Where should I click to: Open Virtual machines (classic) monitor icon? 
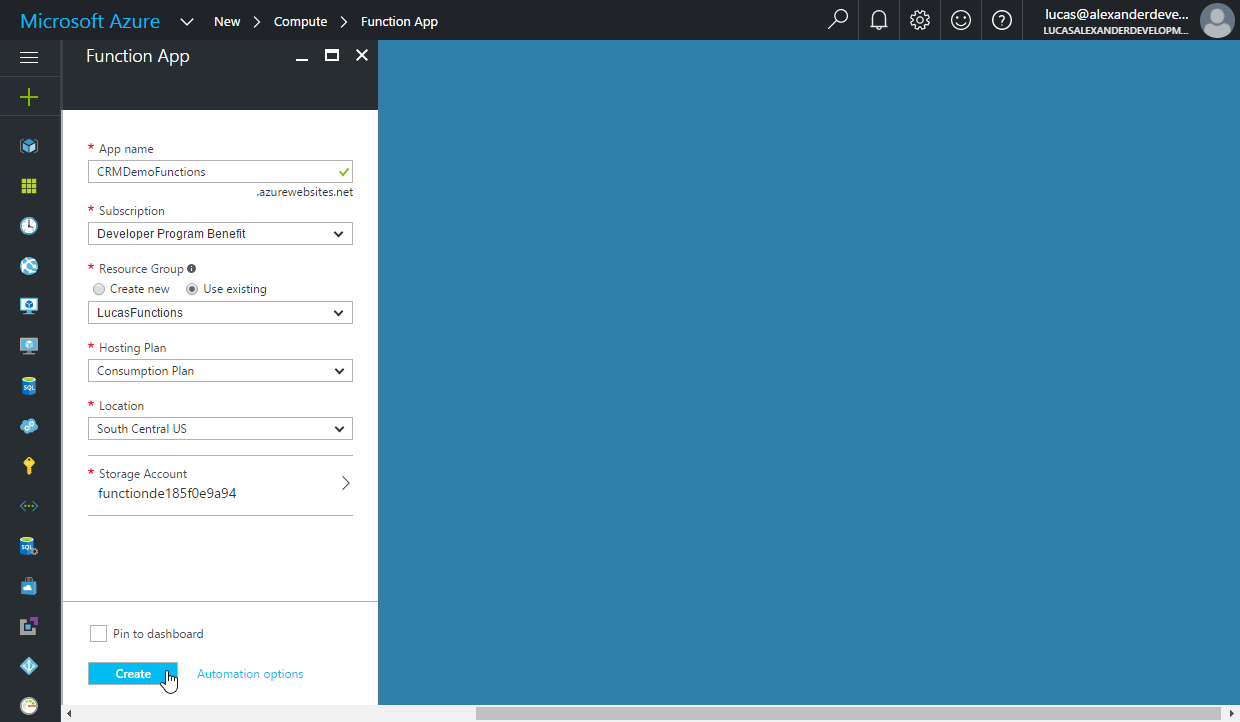coord(29,306)
